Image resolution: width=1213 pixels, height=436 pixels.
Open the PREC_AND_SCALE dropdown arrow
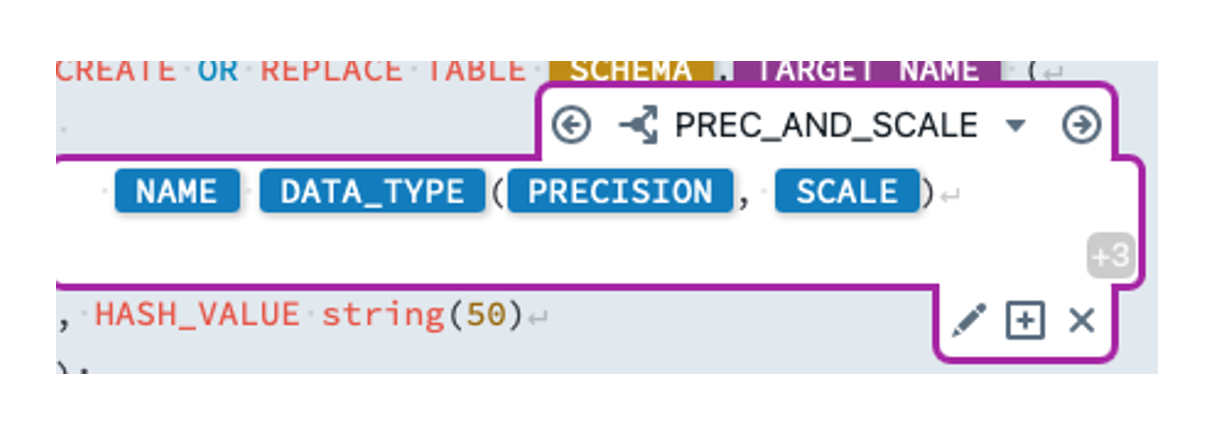[1015, 126]
